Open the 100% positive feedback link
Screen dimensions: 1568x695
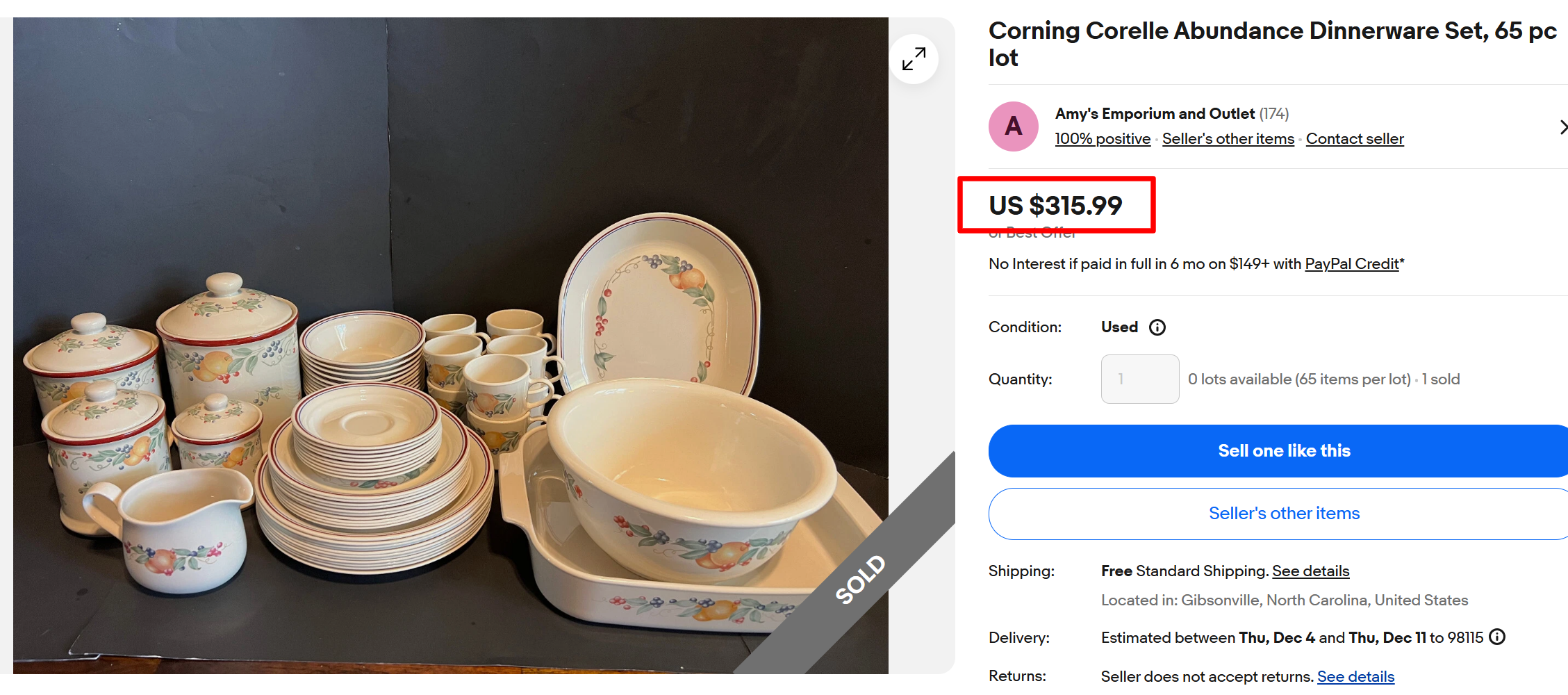1102,138
